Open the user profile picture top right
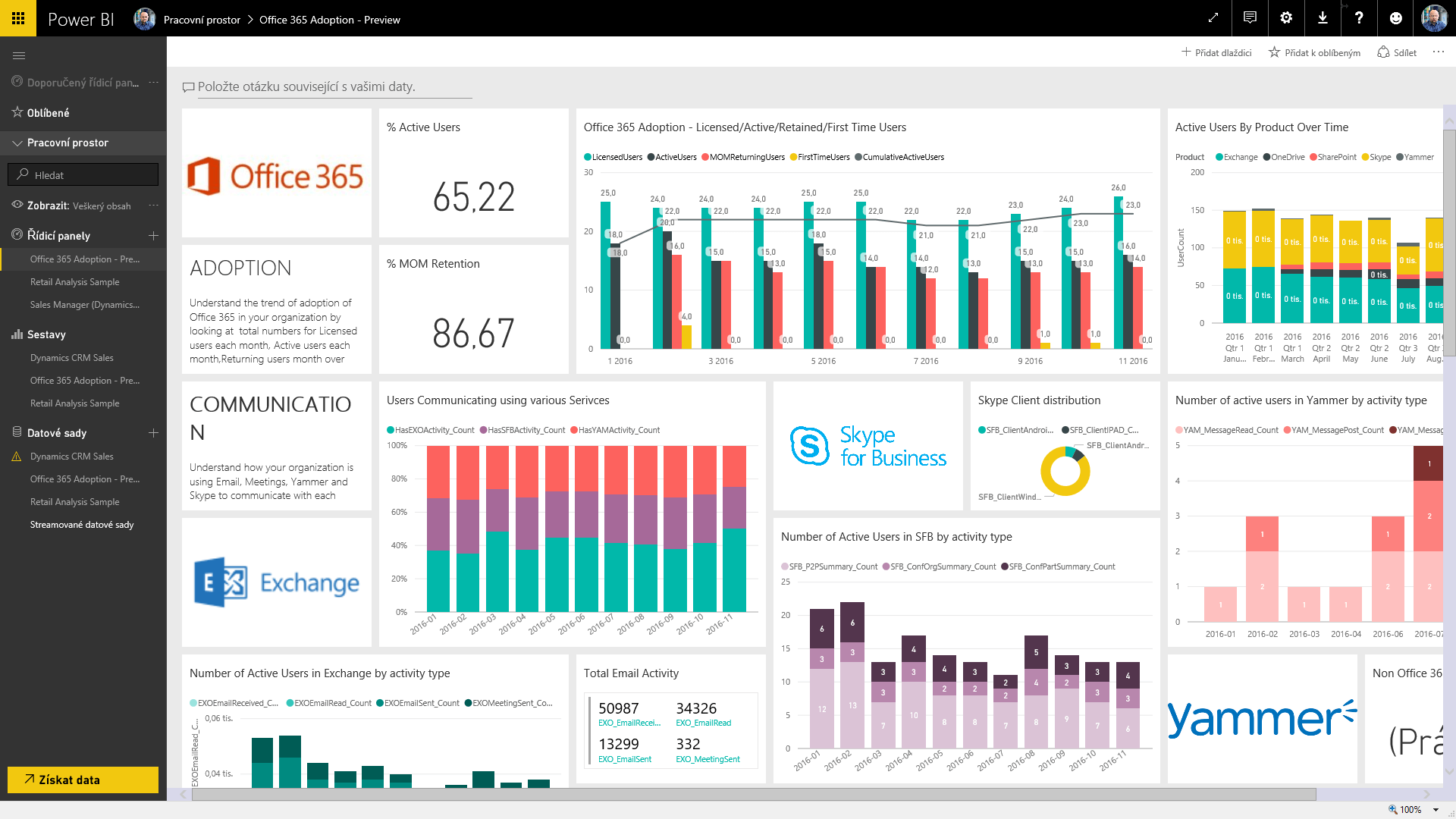The width and height of the screenshot is (1456, 819). 1434,18
